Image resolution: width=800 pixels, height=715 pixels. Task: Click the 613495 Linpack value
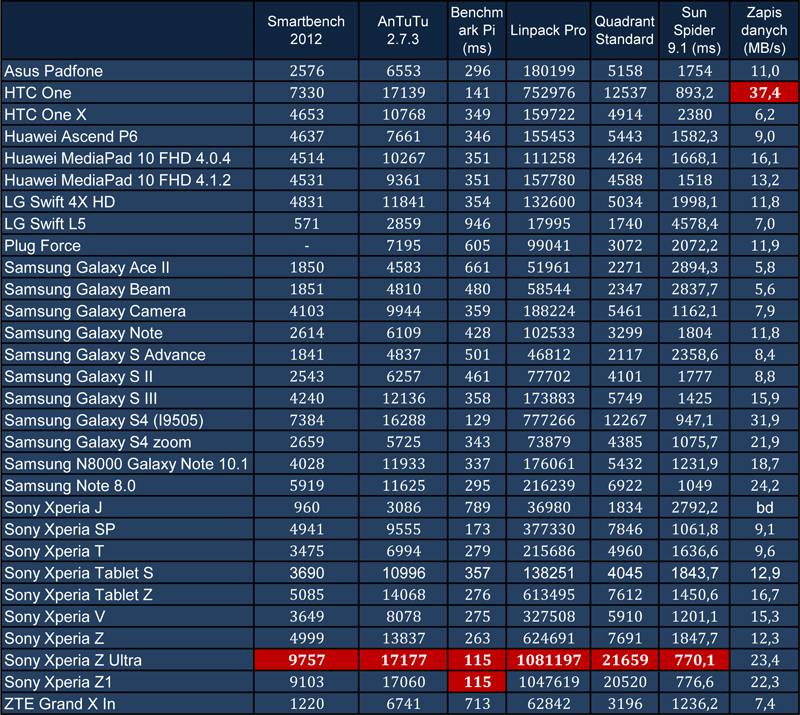[548, 595]
